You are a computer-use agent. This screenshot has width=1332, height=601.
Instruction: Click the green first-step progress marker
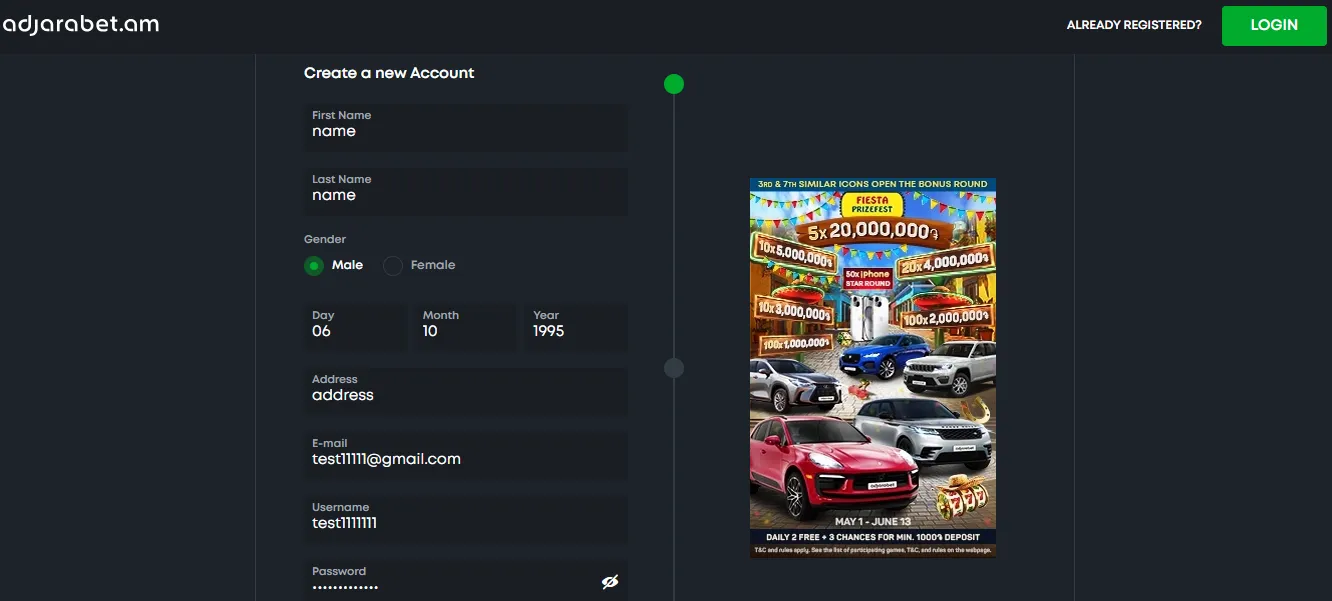[674, 84]
